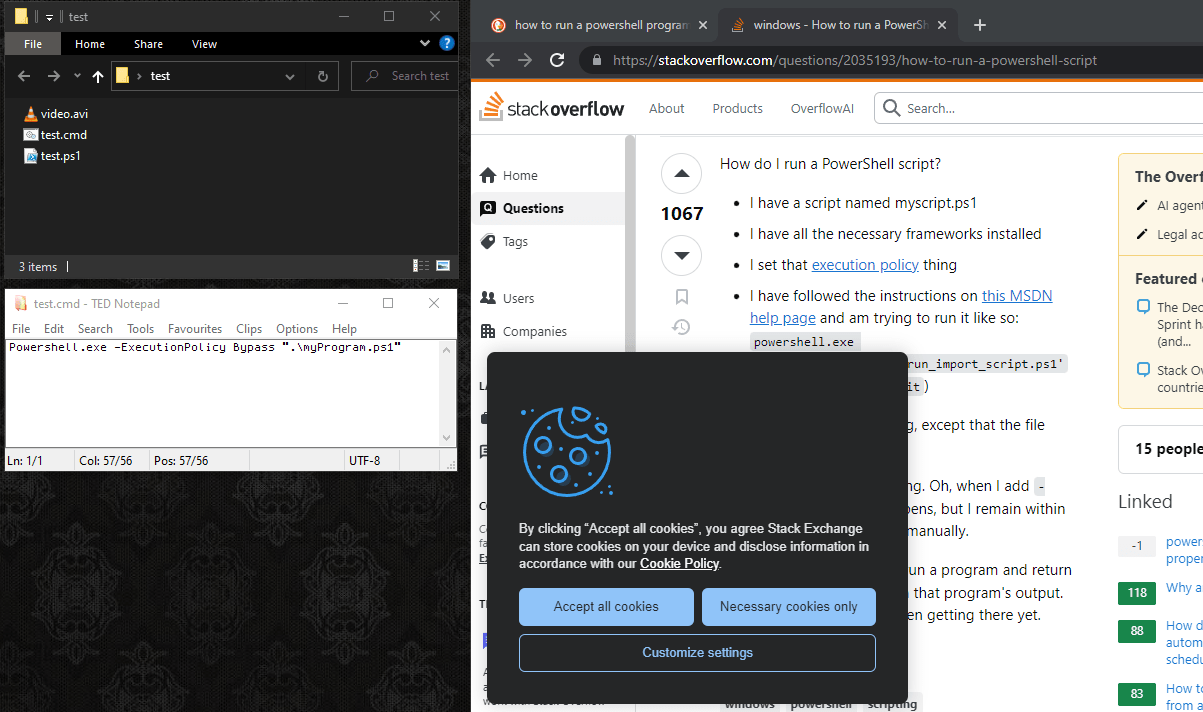Open the question's activity history icon

(682, 327)
